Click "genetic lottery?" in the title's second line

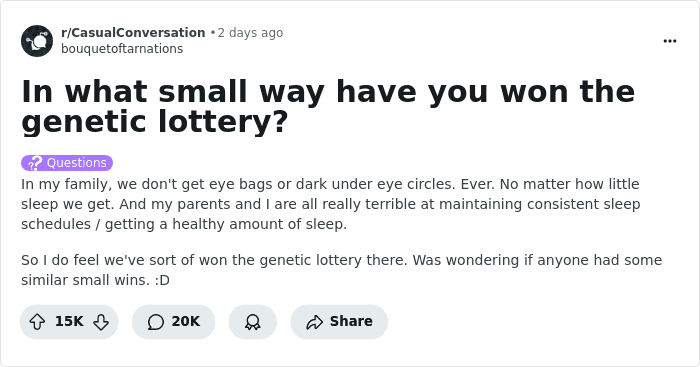coord(154,122)
